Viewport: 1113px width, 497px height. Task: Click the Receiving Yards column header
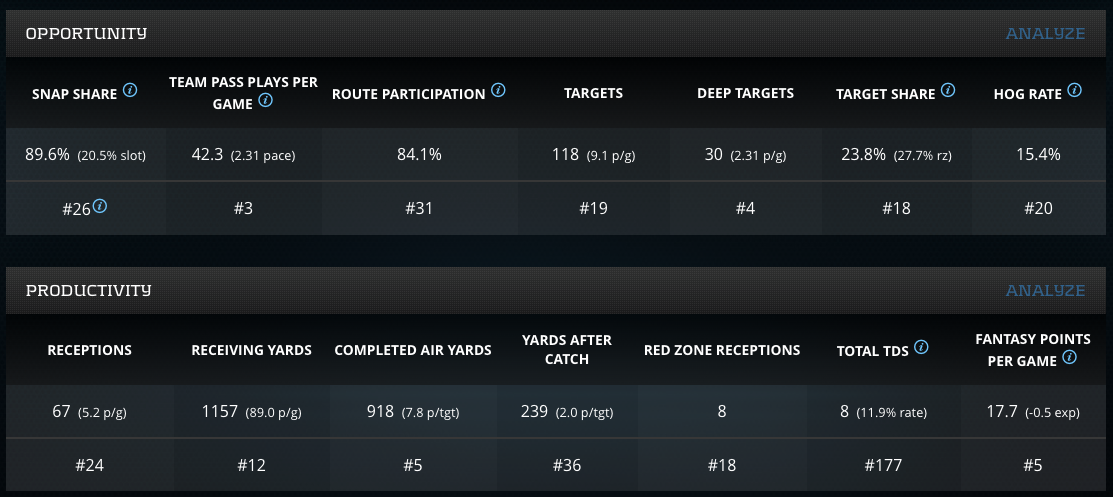[x=251, y=350]
